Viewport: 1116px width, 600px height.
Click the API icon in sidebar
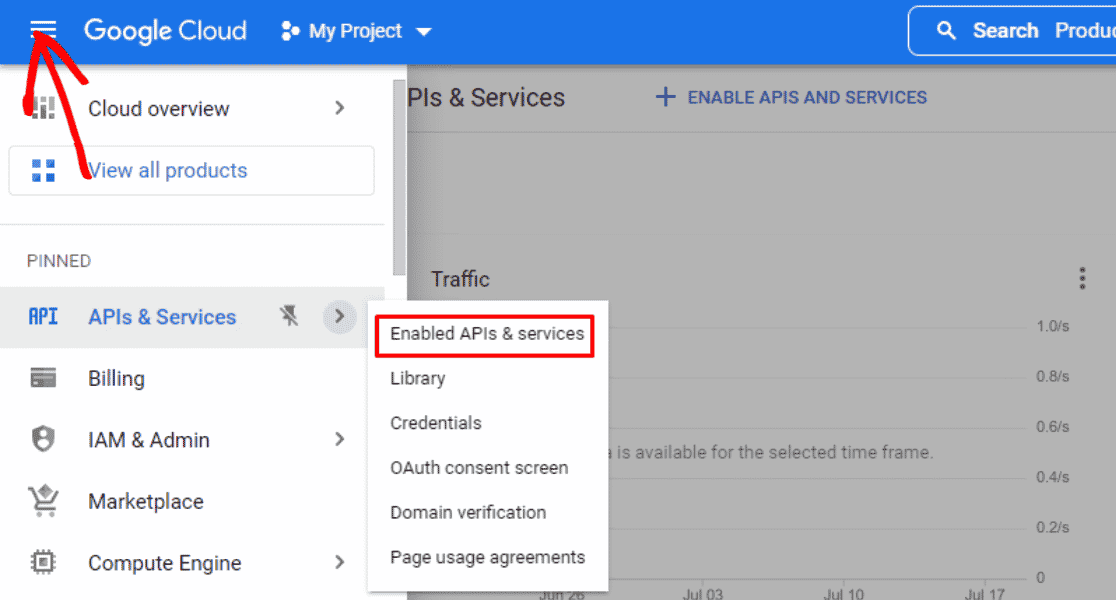point(43,317)
